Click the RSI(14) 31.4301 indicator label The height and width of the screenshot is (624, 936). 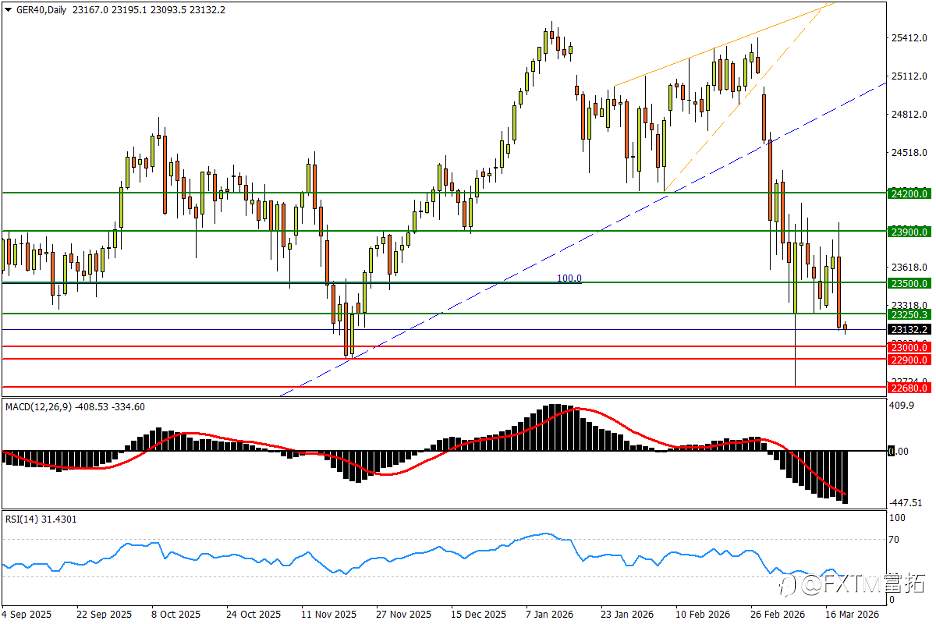coord(41,520)
